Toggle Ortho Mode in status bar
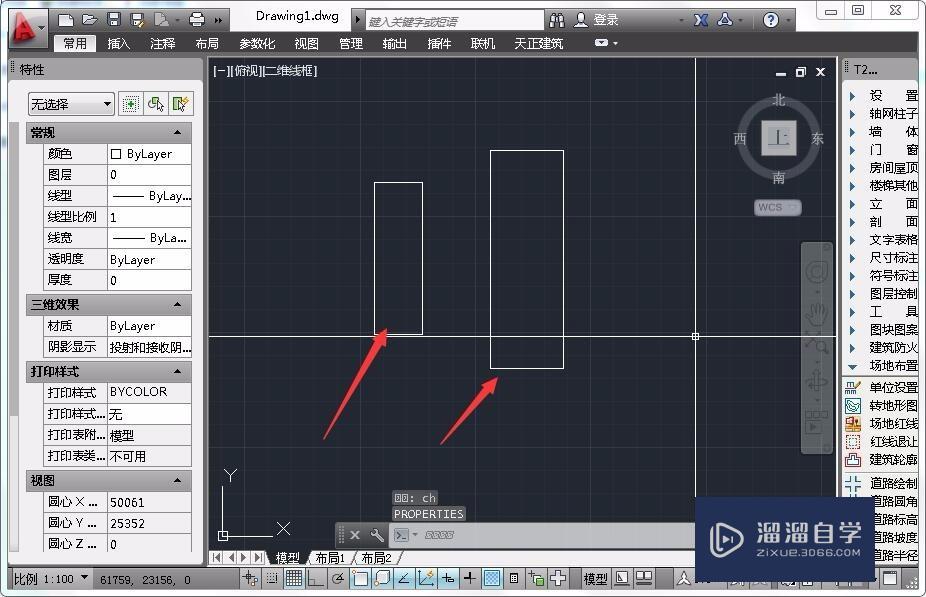Image resolution: width=926 pixels, height=597 pixels. click(315, 579)
